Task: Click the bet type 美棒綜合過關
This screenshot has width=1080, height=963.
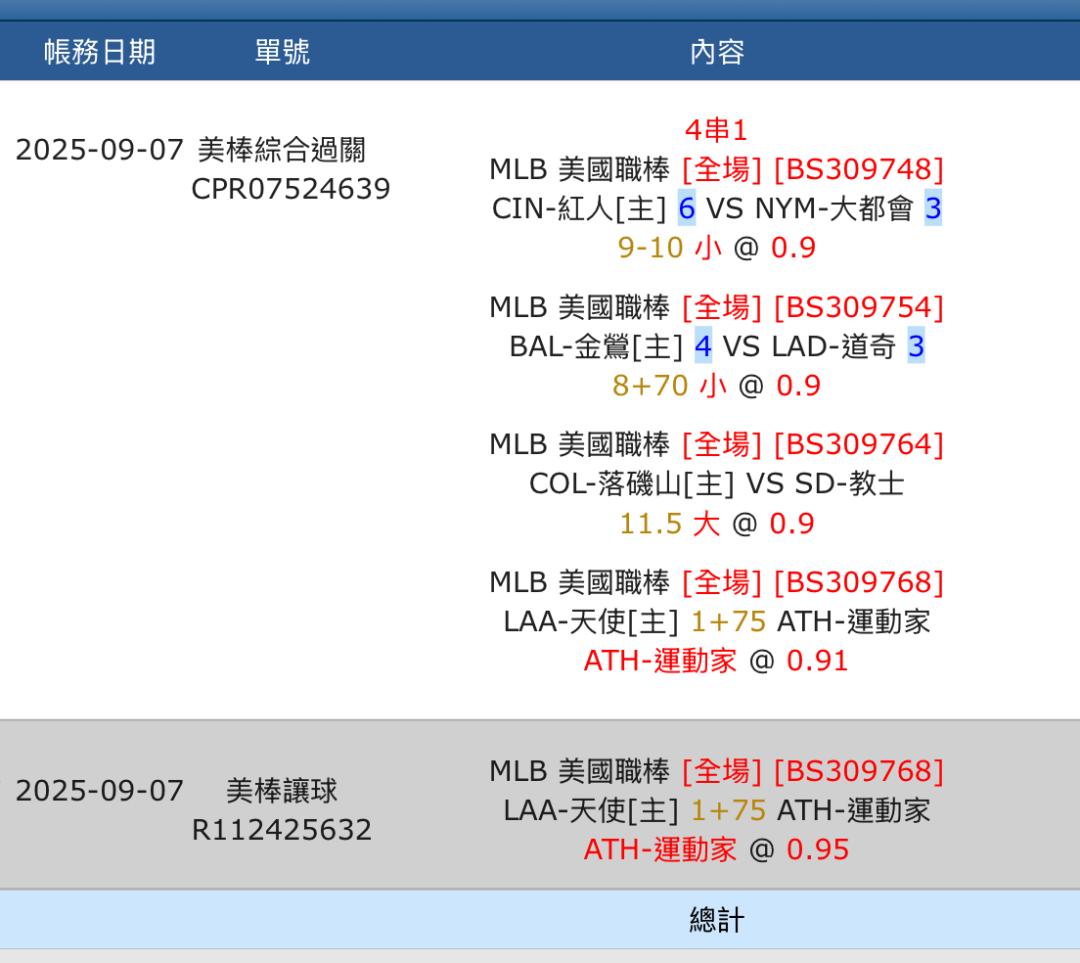Action: (282, 149)
